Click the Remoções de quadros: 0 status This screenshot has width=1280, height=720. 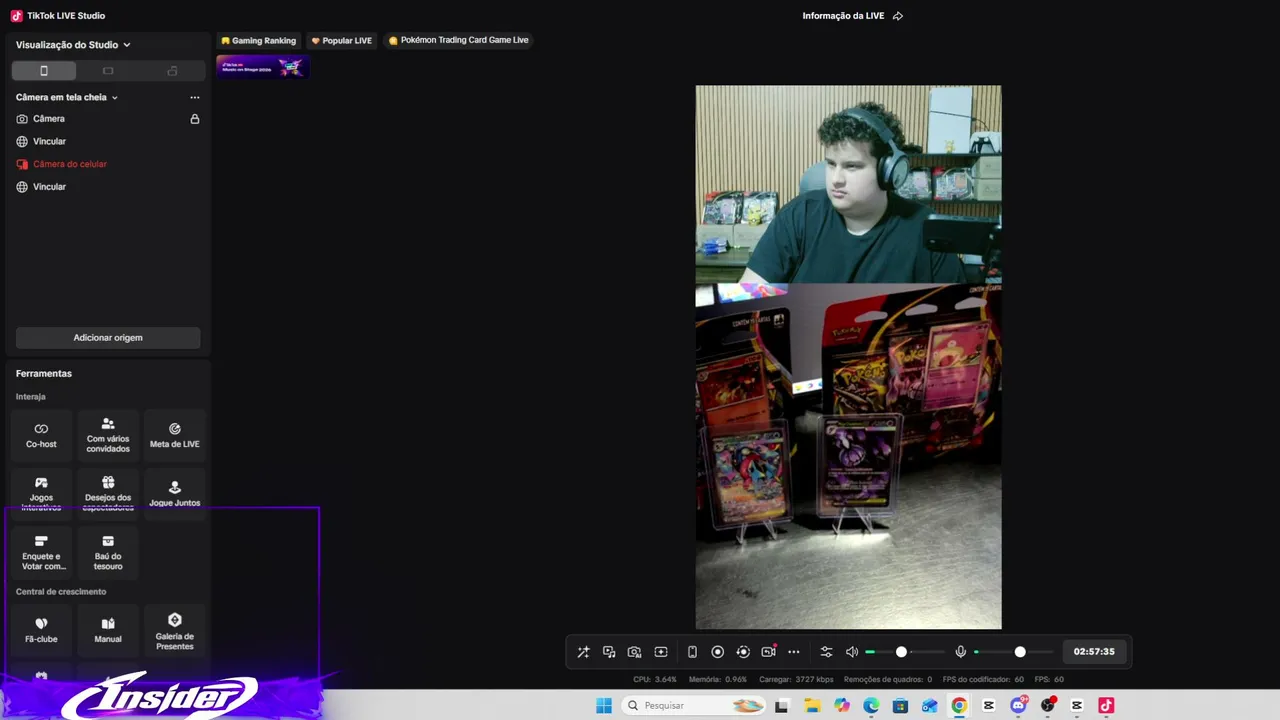pyautogui.click(x=888, y=680)
